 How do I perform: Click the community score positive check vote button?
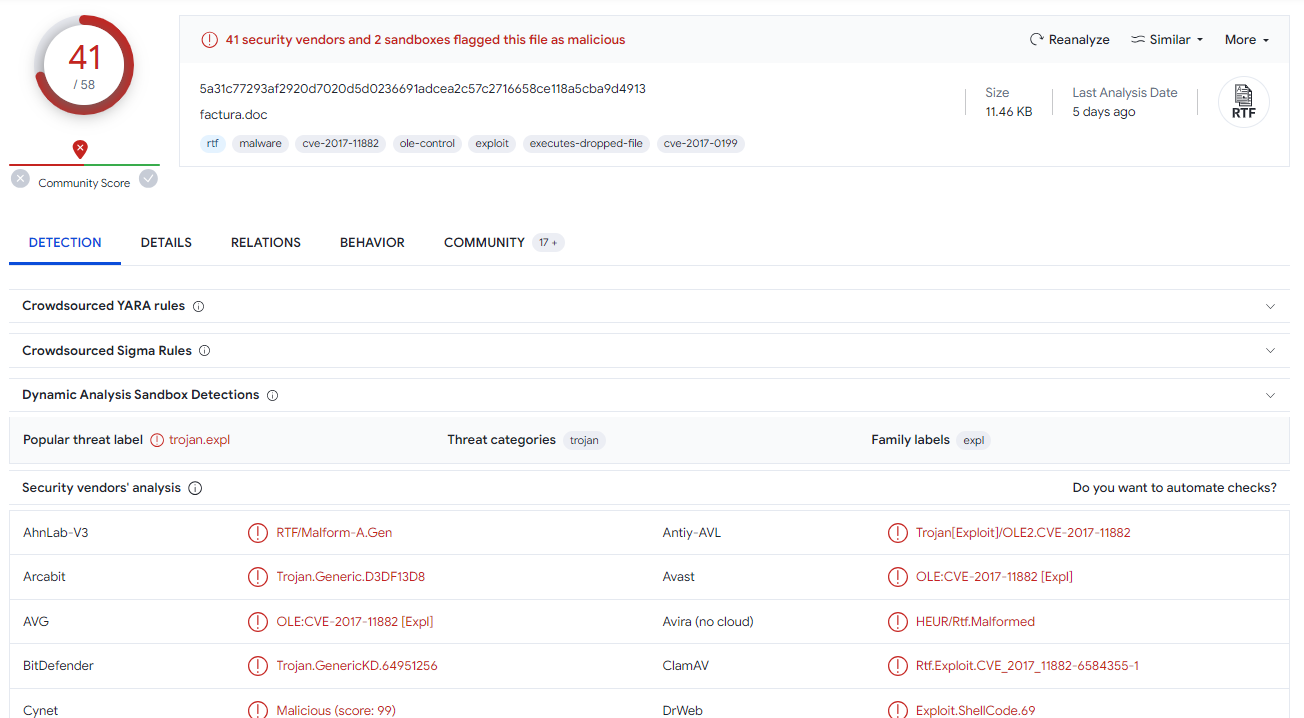(x=148, y=179)
